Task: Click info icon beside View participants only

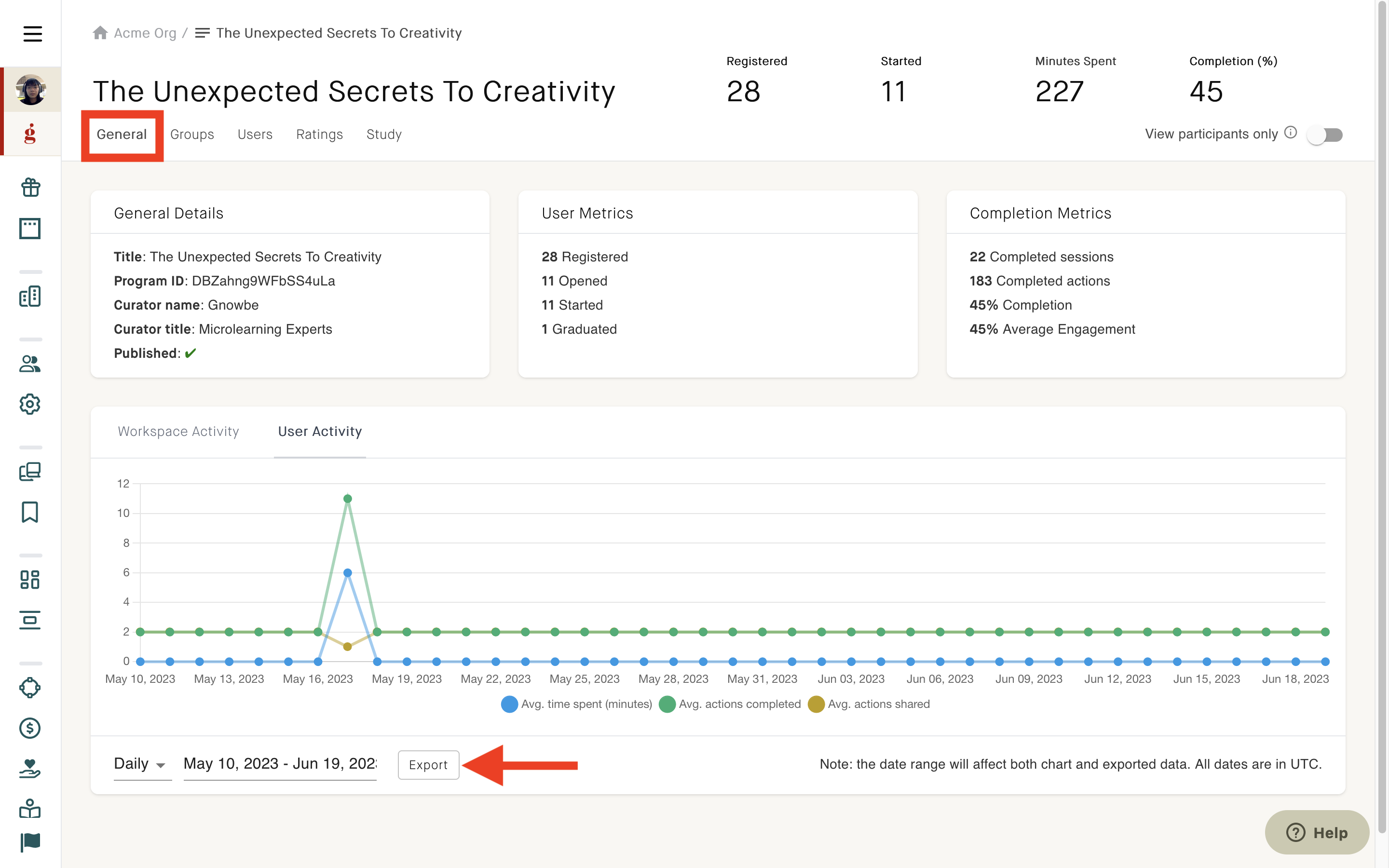Action: point(1291,133)
